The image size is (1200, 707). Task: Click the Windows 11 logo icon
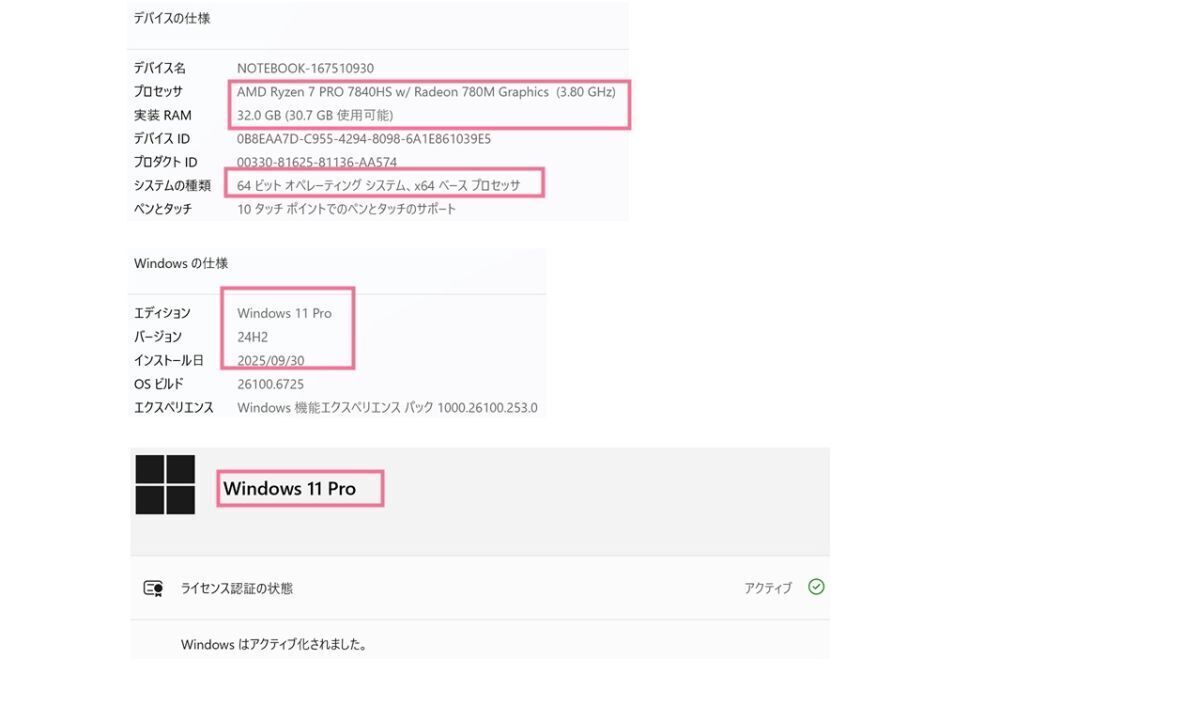[165, 485]
